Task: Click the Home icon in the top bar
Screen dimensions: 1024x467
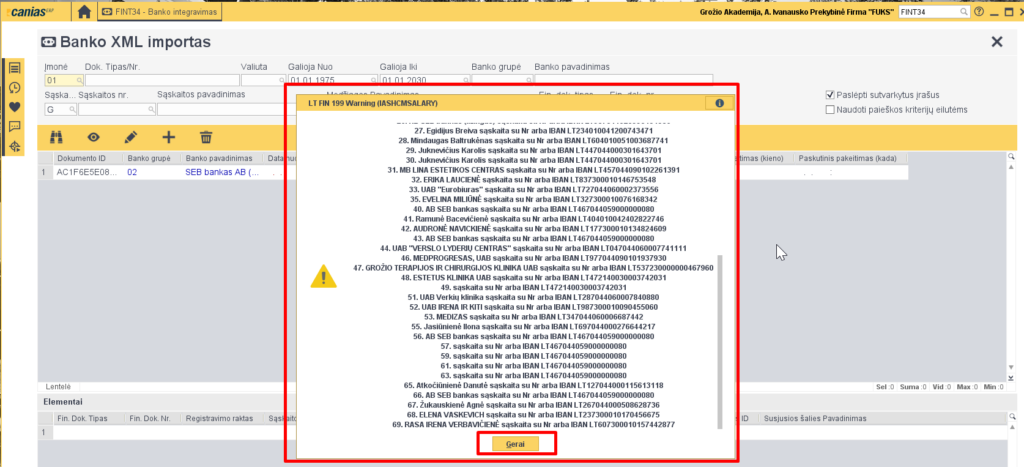Action: 84,12
